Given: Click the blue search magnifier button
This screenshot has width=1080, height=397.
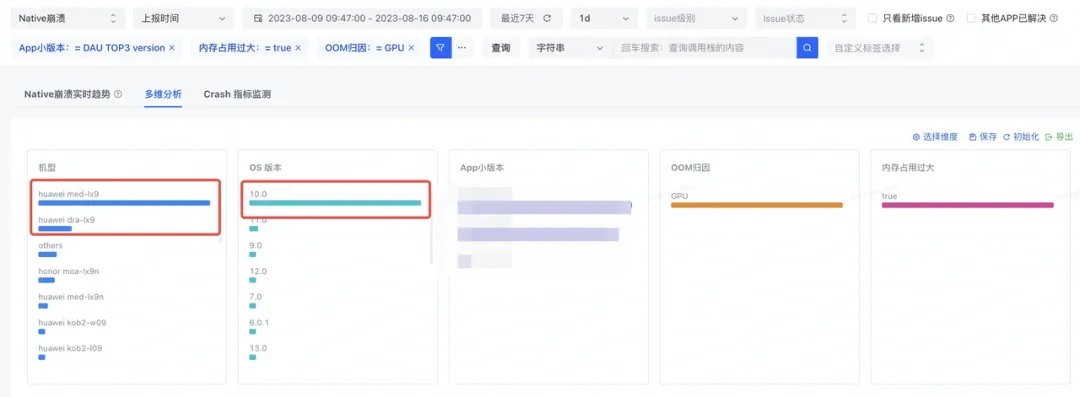Looking at the screenshot, I should pyautogui.click(x=807, y=48).
